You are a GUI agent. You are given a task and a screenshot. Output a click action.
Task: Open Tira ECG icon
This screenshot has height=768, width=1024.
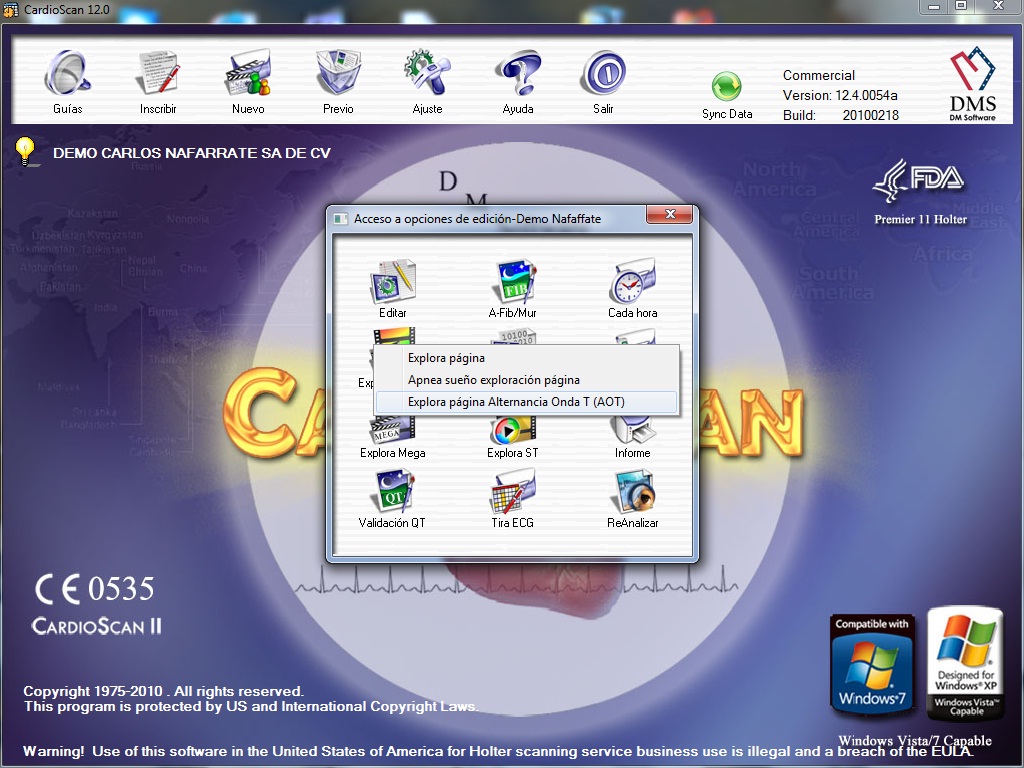513,491
